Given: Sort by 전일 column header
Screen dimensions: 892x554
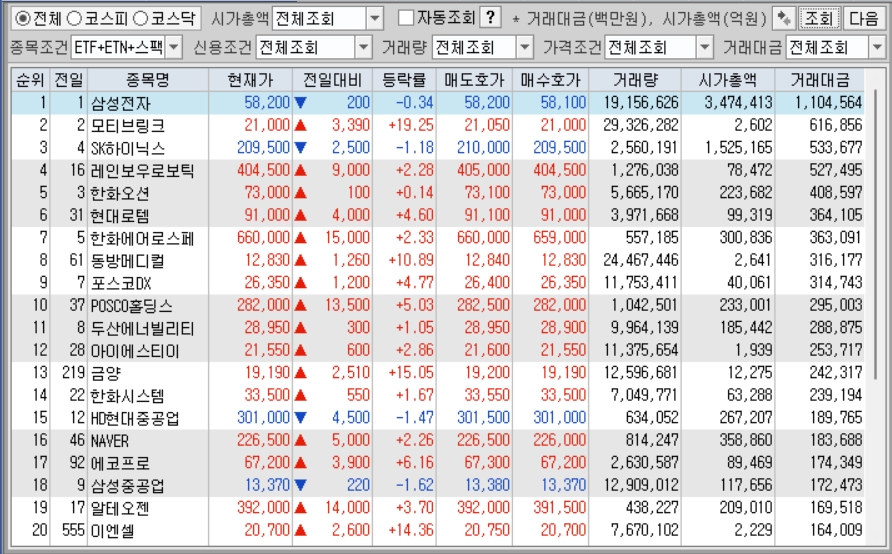Looking at the screenshot, I should click(x=69, y=80).
